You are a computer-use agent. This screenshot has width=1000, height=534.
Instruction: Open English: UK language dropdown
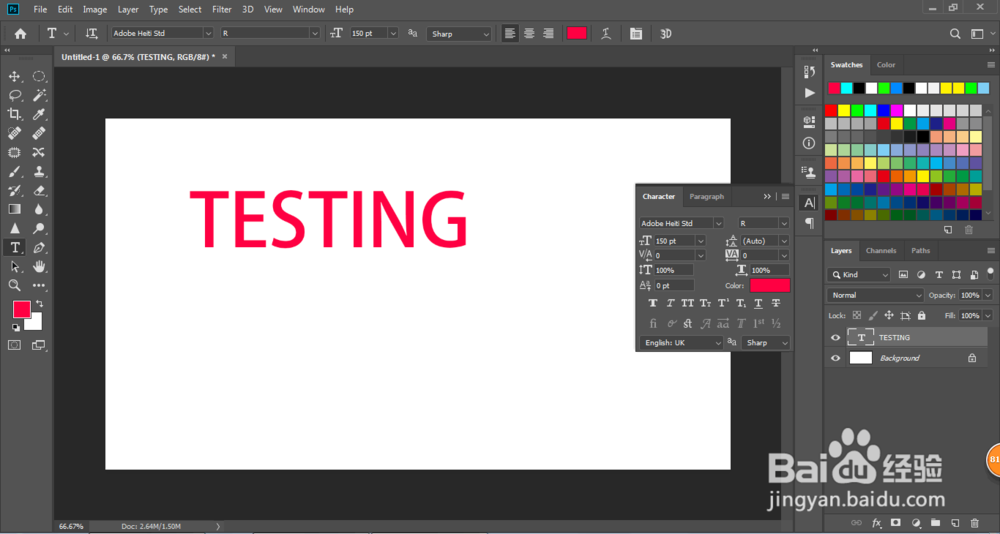[681, 343]
